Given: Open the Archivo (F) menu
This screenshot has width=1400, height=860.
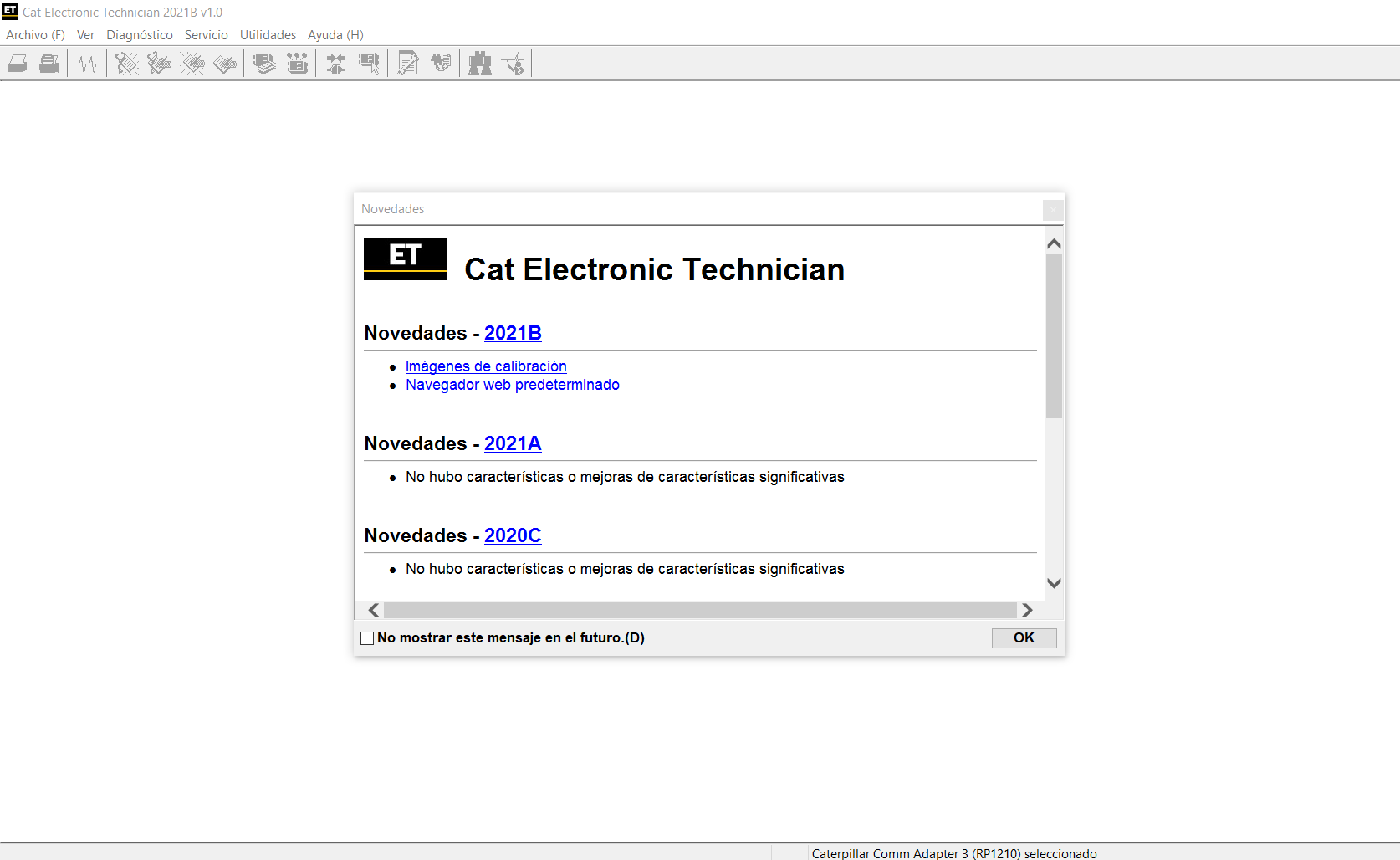Looking at the screenshot, I should tap(35, 35).
